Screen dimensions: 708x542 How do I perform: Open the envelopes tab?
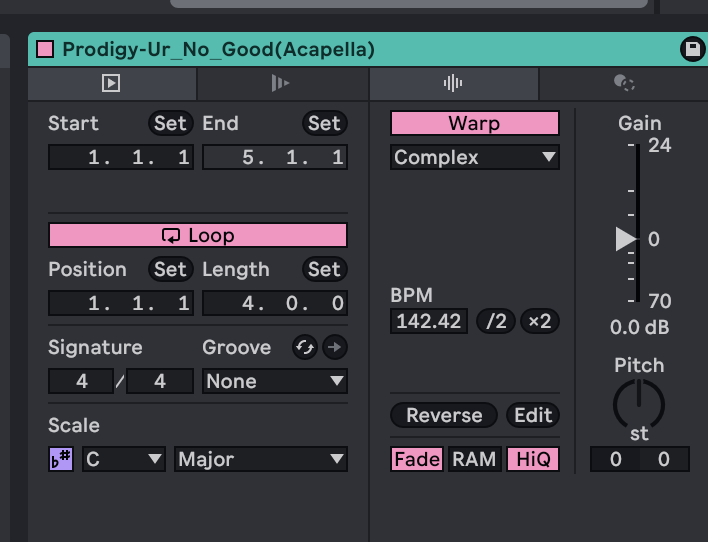[624, 83]
